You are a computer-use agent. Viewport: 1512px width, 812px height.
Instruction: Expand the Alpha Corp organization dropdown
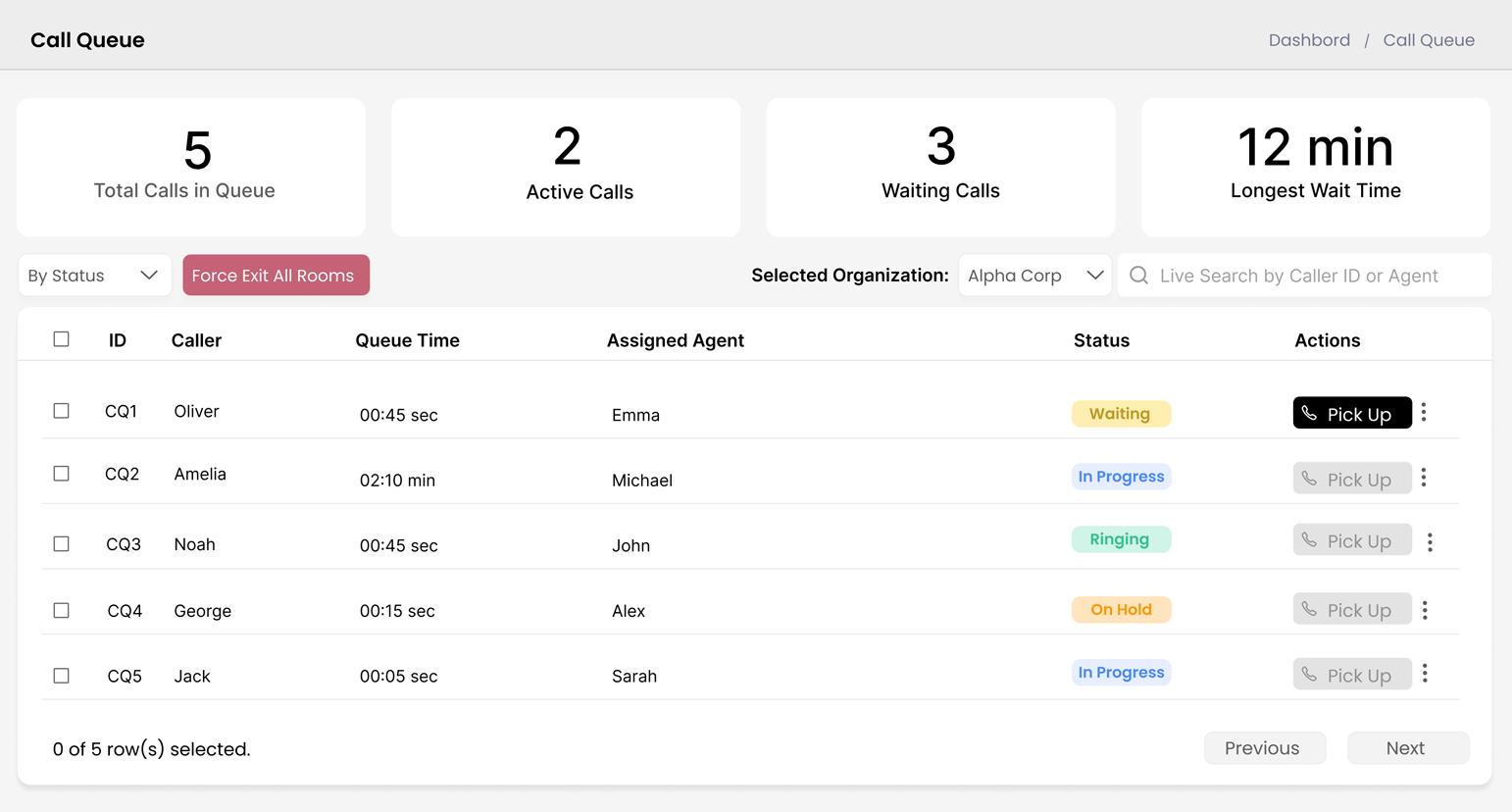pyautogui.click(x=1034, y=276)
